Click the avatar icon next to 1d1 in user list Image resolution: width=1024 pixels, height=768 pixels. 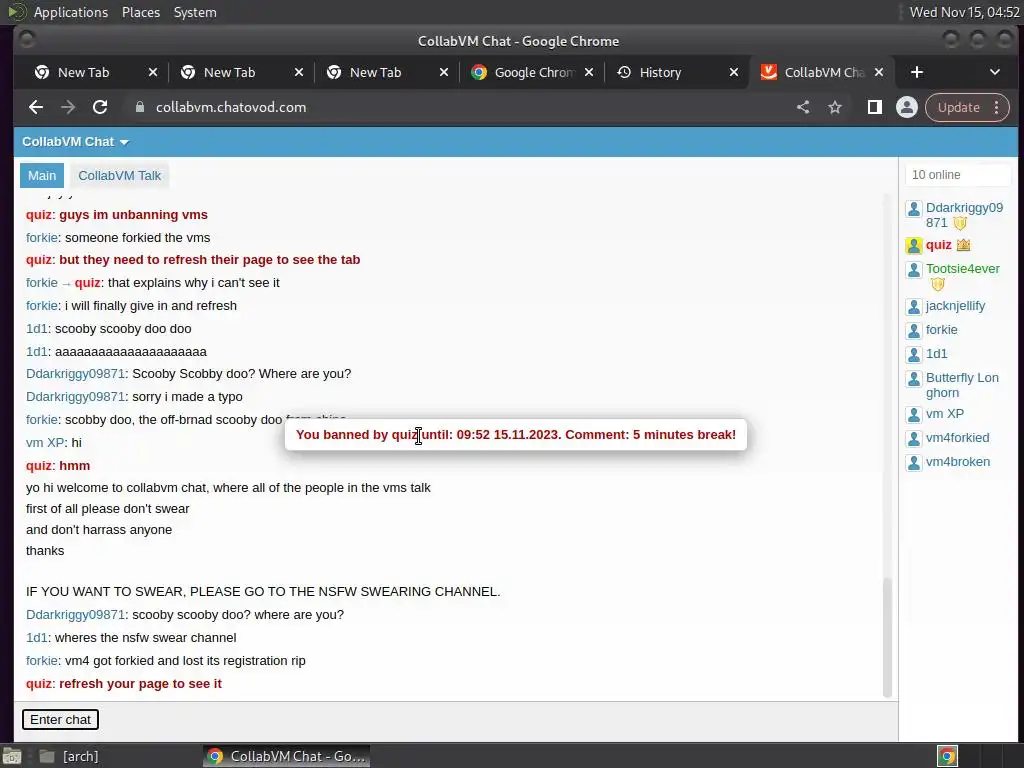pyautogui.click(x=914, y=355)
